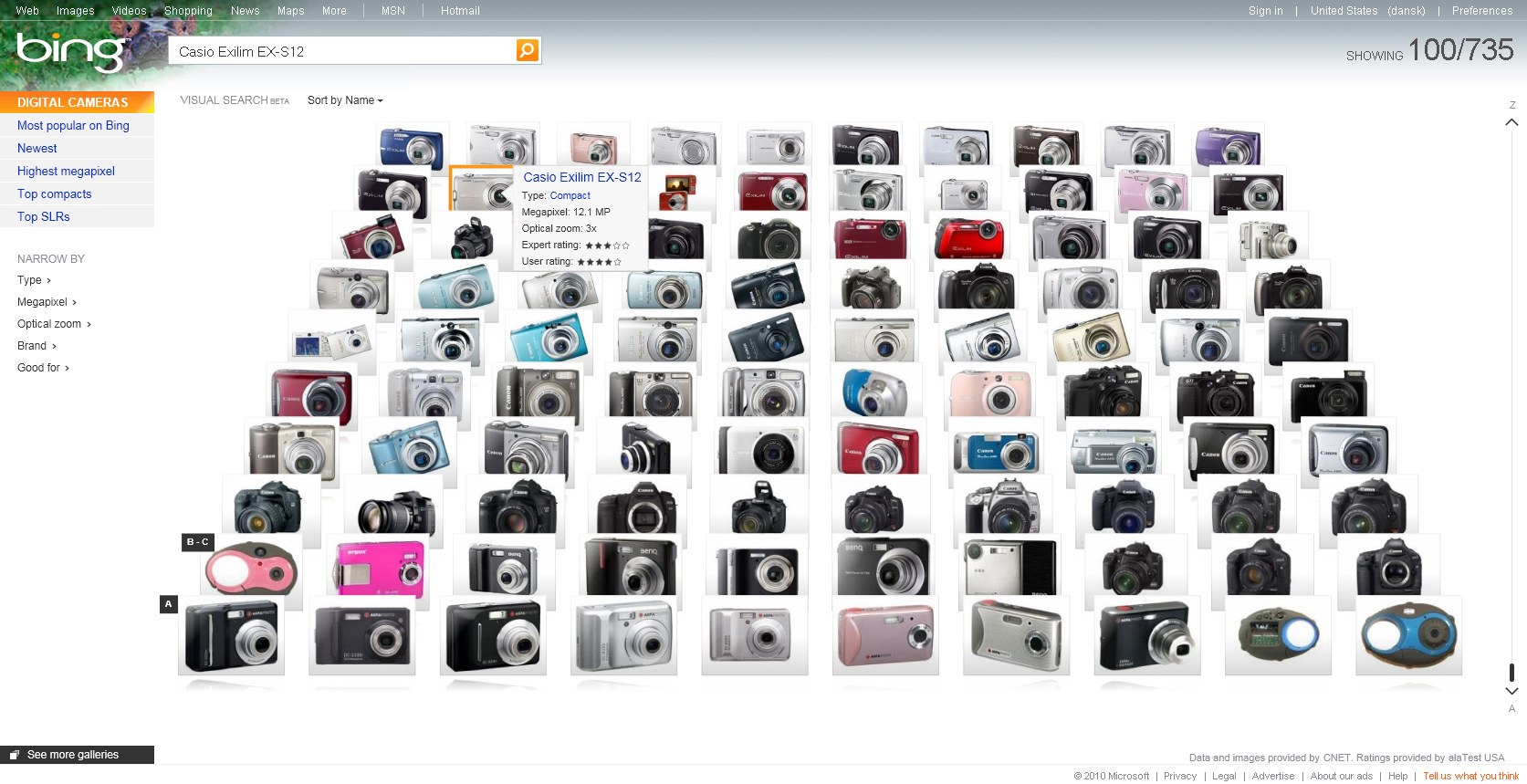
Task: Open the More menu in top bar
Action: pos(334,11)
